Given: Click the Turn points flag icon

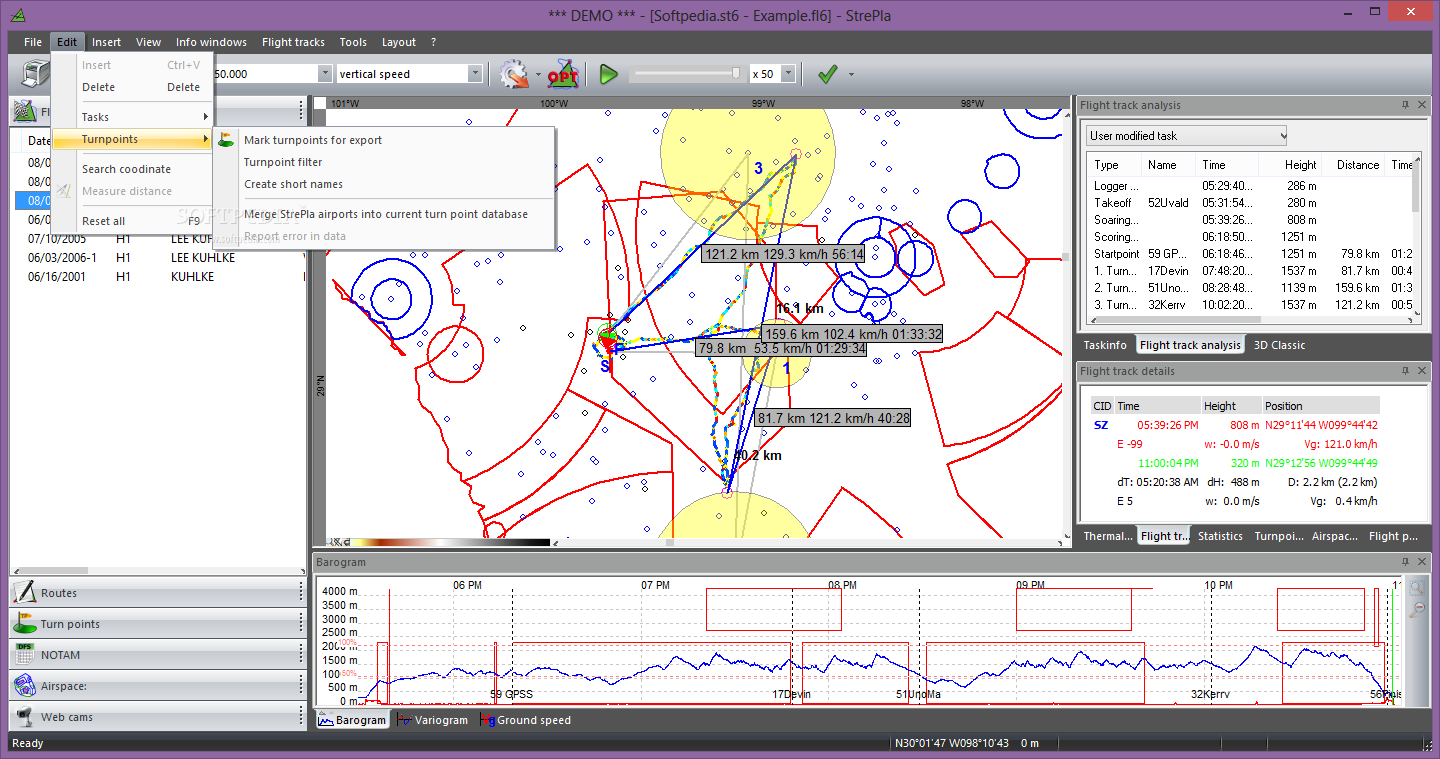Looking at the screenshot, I should click(25, 623).
